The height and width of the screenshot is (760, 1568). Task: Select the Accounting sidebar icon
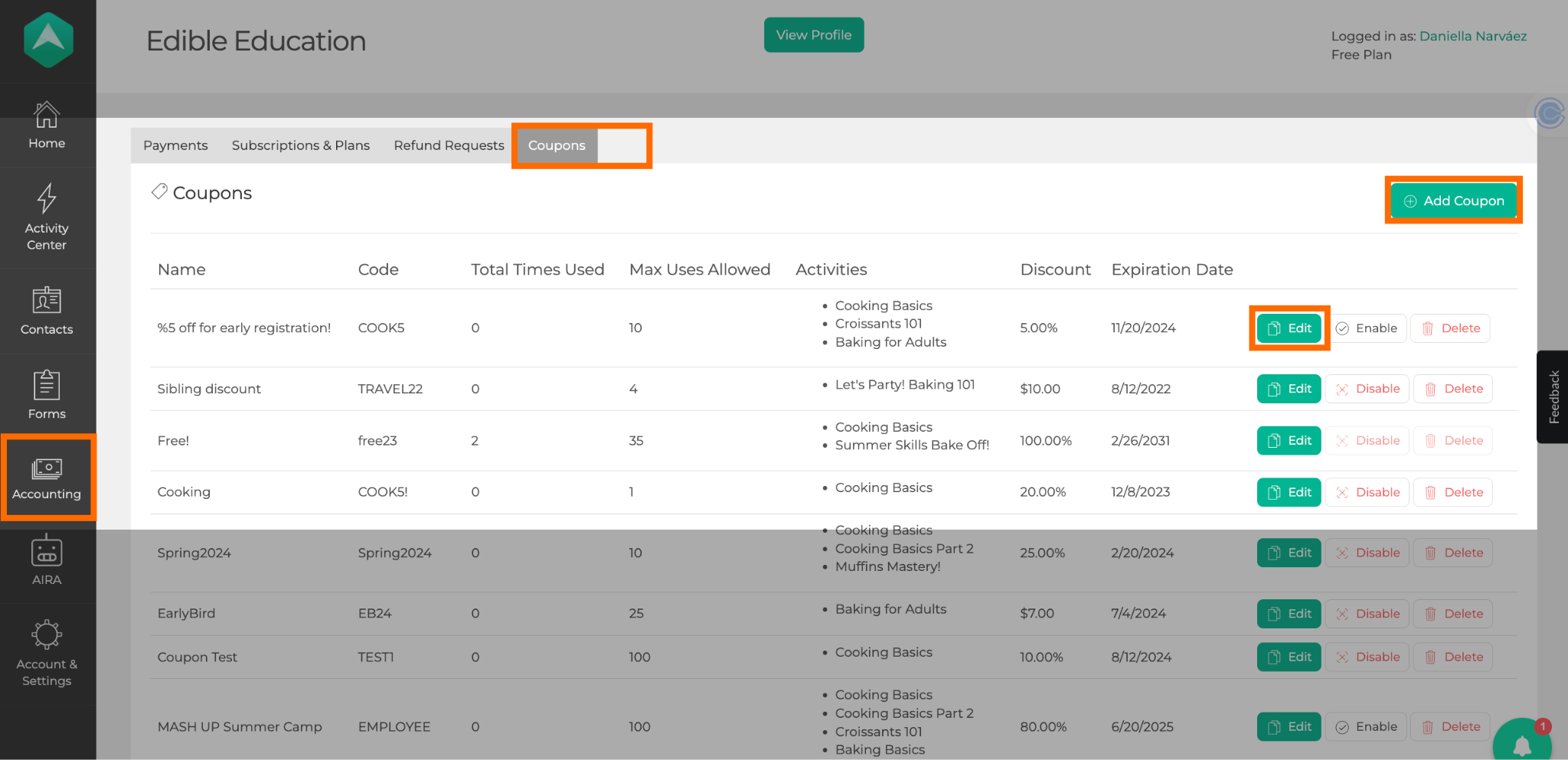pos(47,478)
